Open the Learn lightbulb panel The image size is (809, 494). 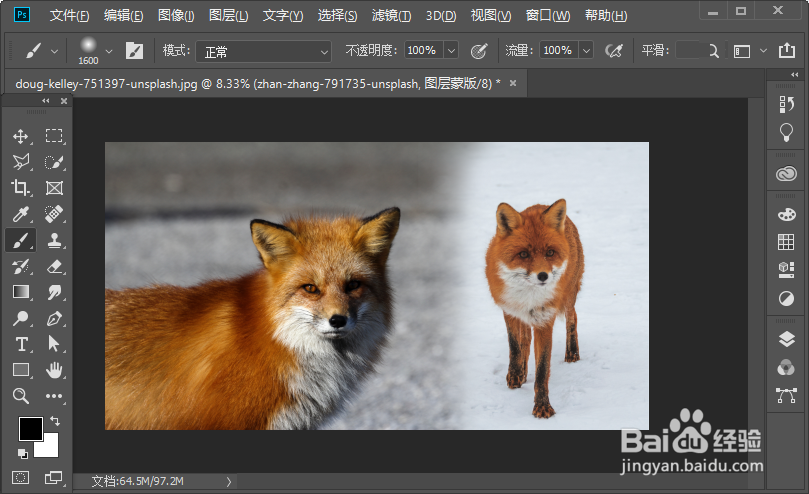[786, 132]
